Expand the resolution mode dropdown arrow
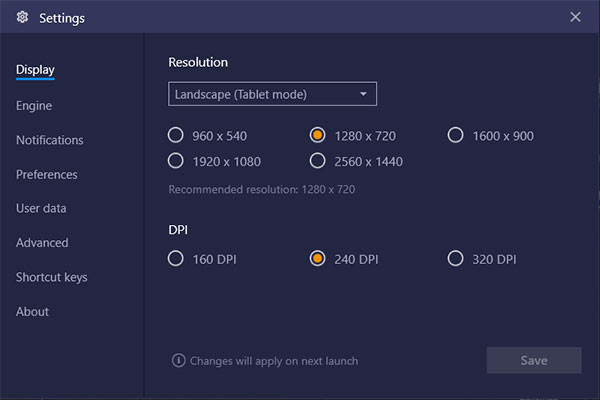The height and width of the screenshot is (400, 600). click(363, 94)
